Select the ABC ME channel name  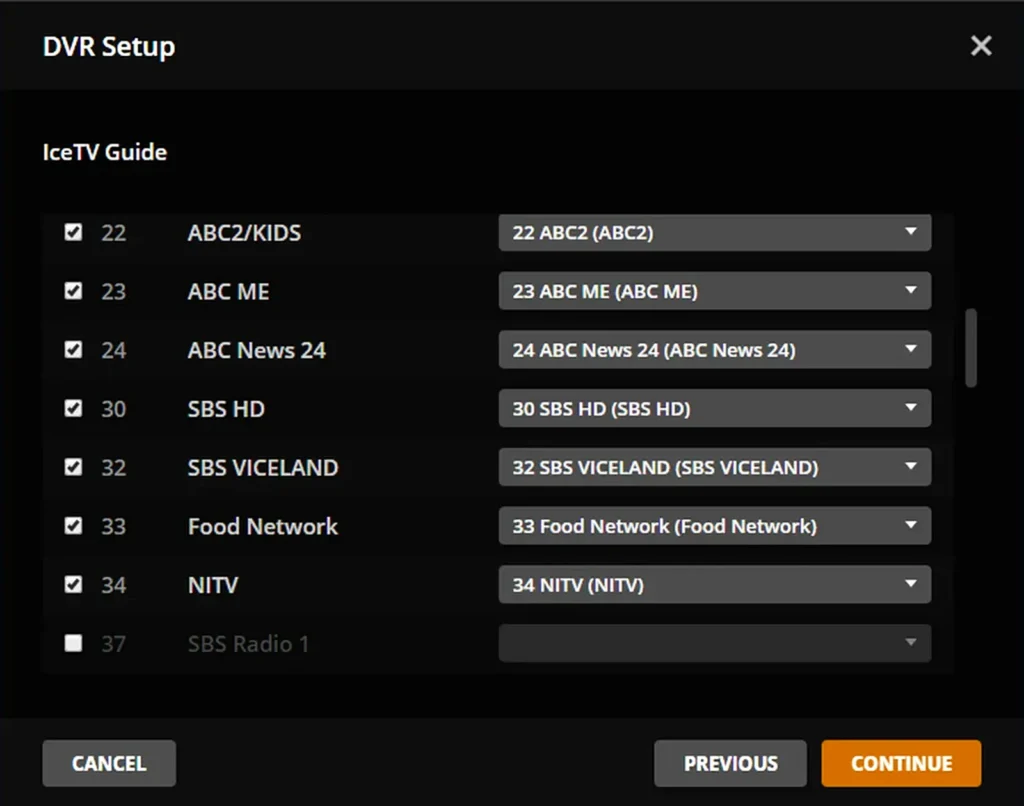tap(229, 291)
